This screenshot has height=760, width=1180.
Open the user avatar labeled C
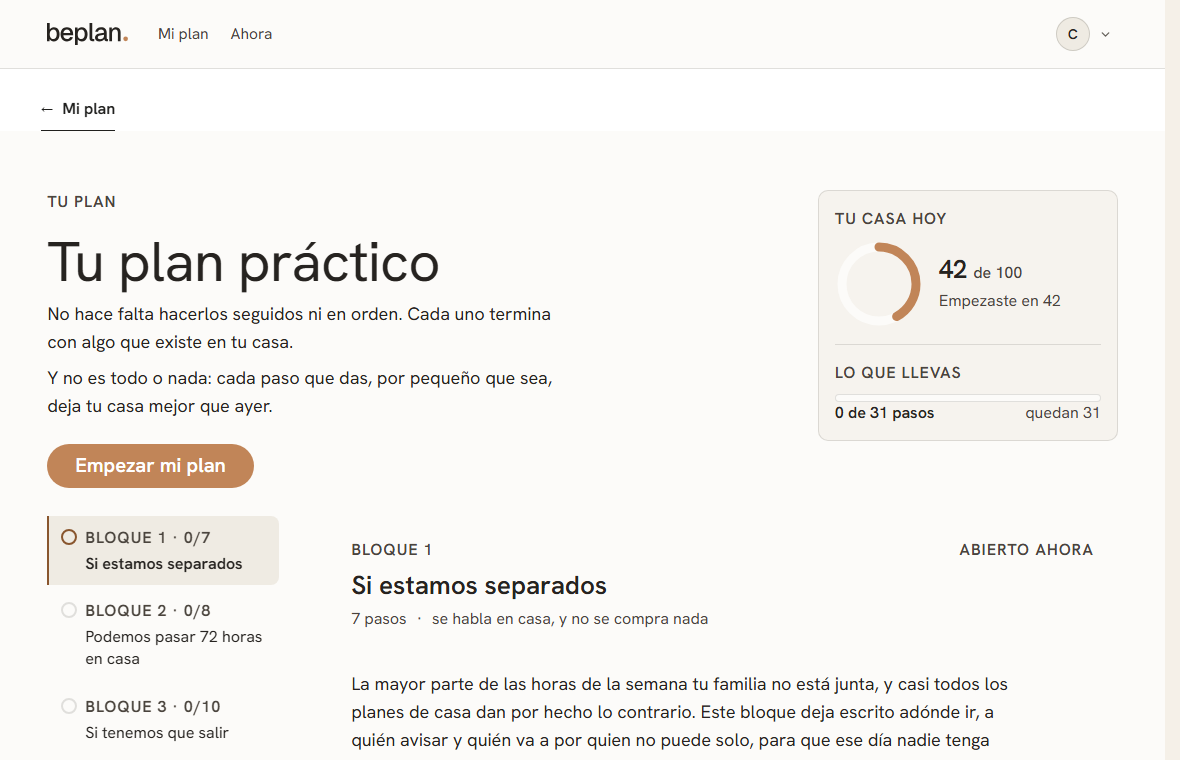[1072, 34]
